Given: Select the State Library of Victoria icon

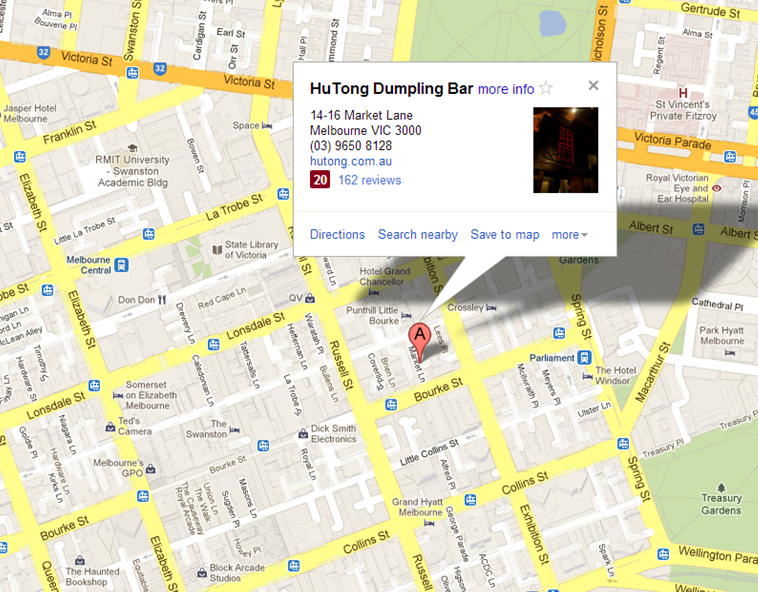Looking at the screenshot, I should click(x=217, y=250).
